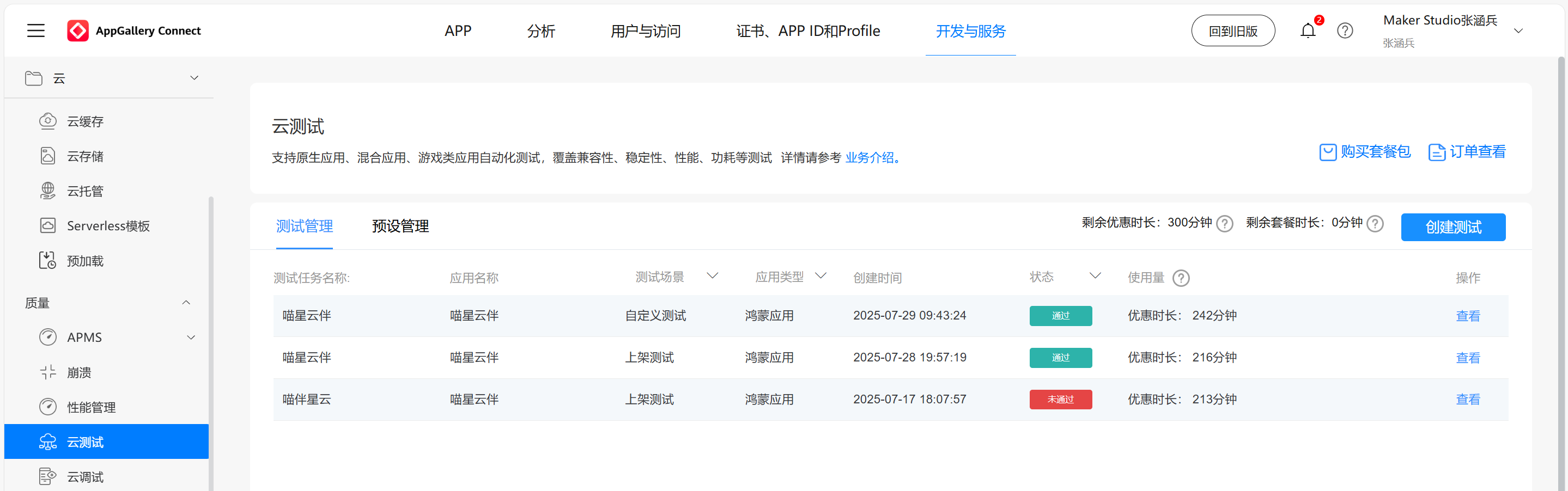Show help for 剩余优惠时长

1225,224
